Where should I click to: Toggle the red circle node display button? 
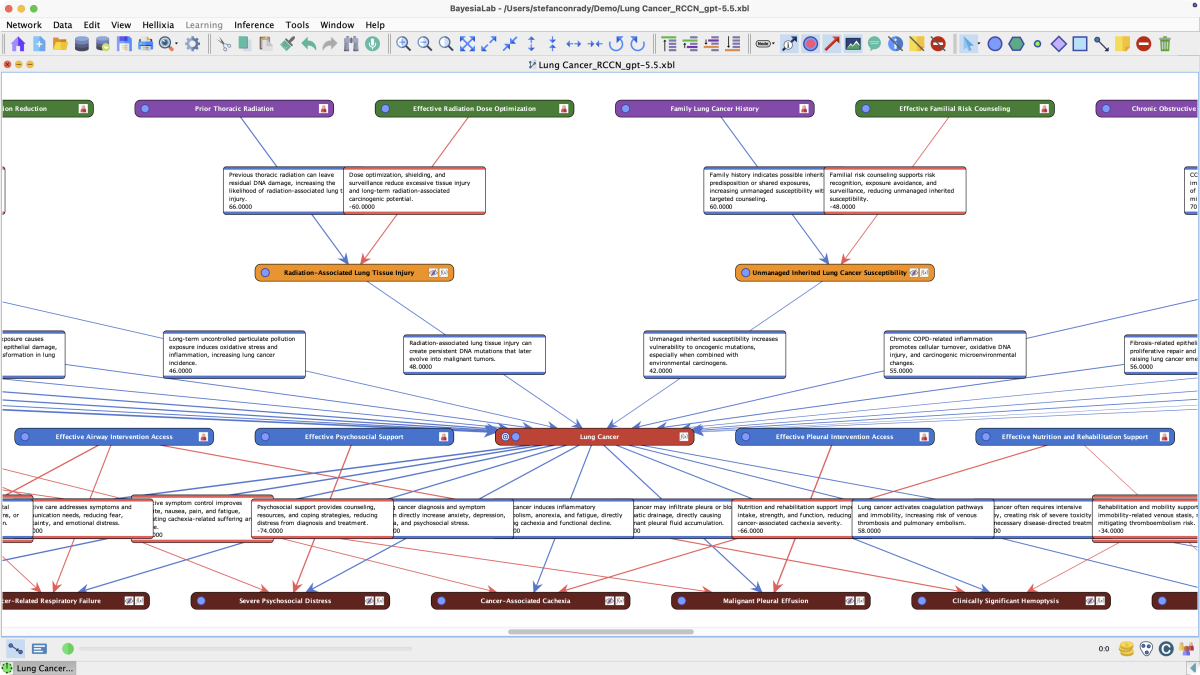point(810,44)
